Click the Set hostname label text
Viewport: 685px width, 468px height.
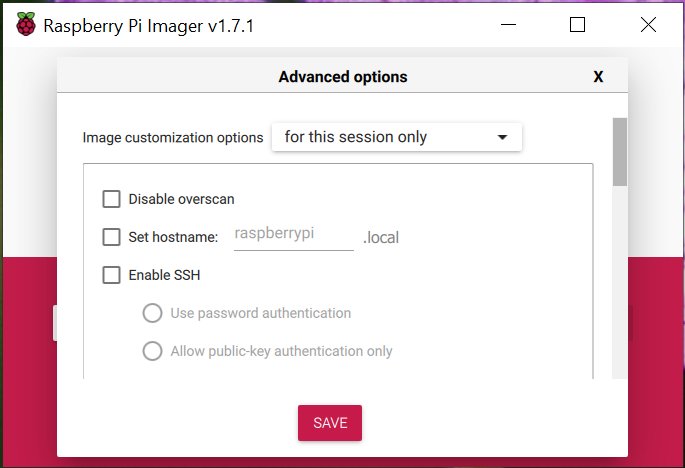pyautogui.click(x=173, y=237)
